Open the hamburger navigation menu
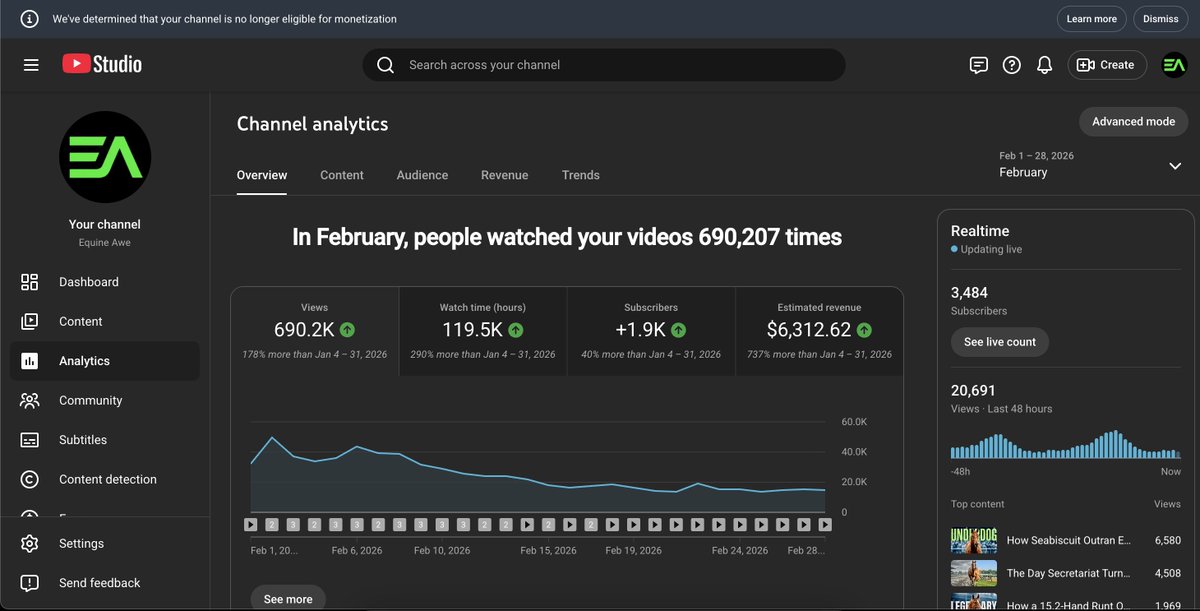 [31, 65]
